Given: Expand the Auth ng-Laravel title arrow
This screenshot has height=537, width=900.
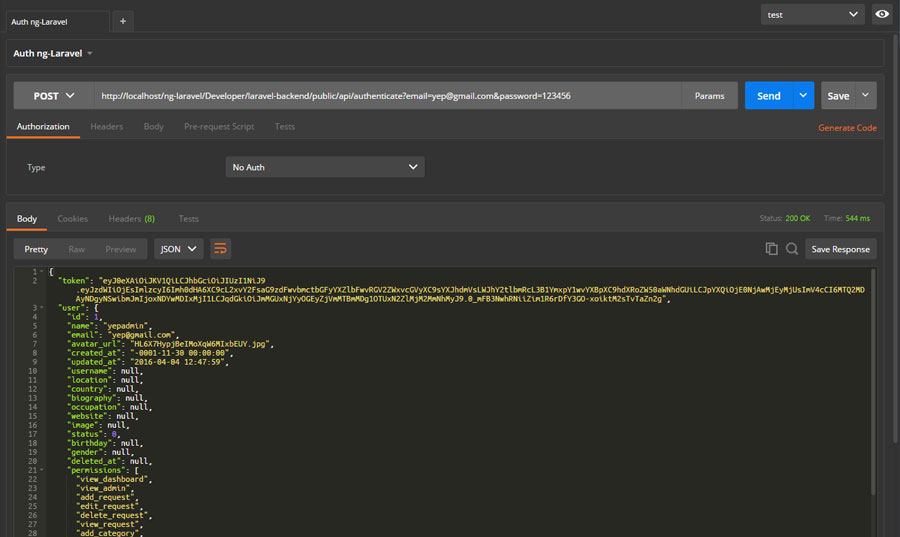Looking at the screenshot, I should (90, 53).
